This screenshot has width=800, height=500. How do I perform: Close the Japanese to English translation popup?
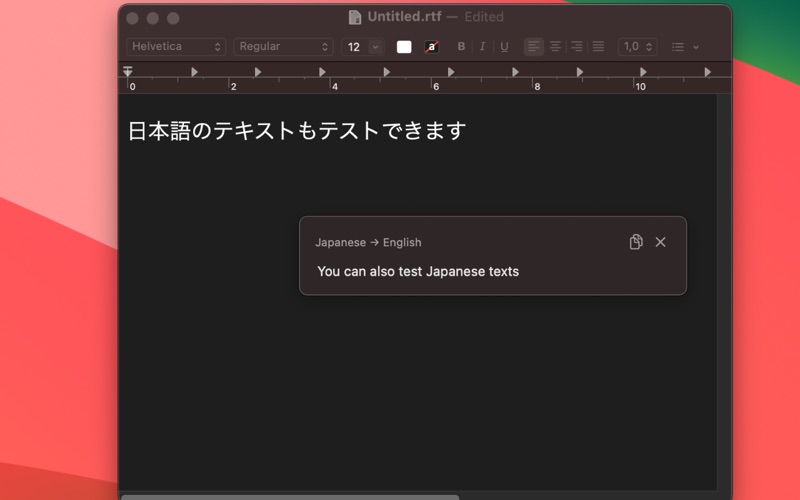point(660,242)
